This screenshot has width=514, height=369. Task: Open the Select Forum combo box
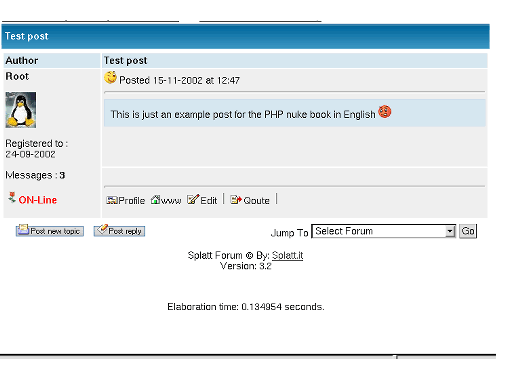384,231
